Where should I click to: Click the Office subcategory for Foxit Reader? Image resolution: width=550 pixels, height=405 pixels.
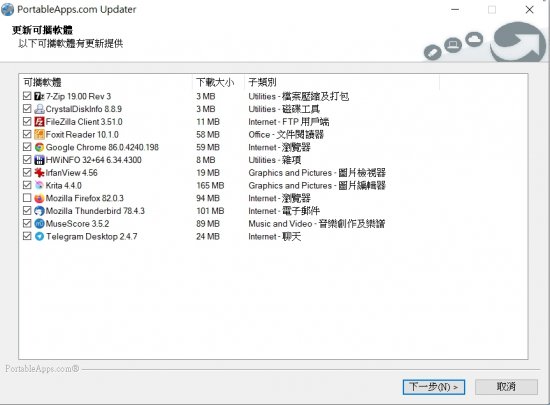pos(286,134)
